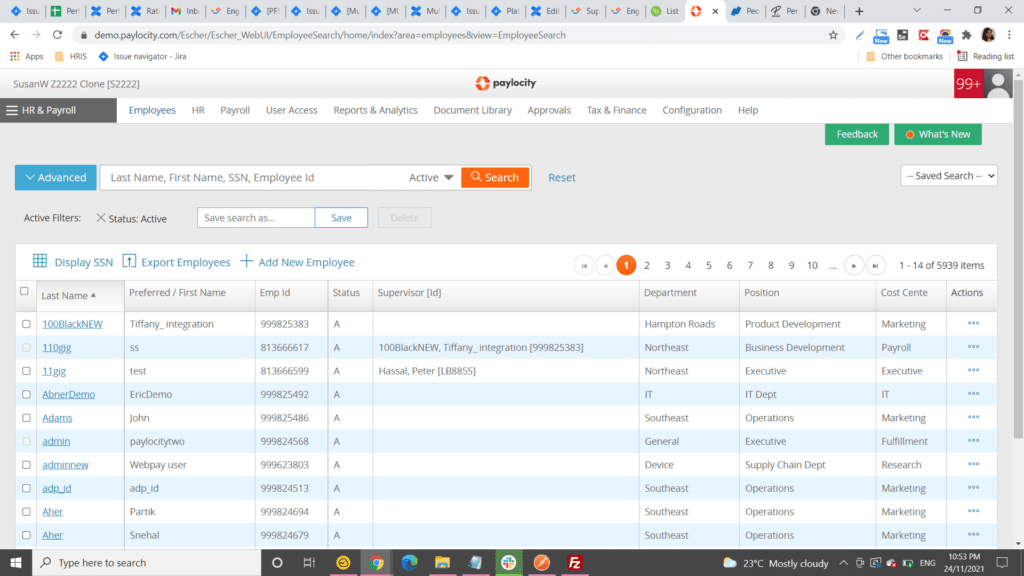Click the Reset link
The image size is (1024, 576).
562,178
